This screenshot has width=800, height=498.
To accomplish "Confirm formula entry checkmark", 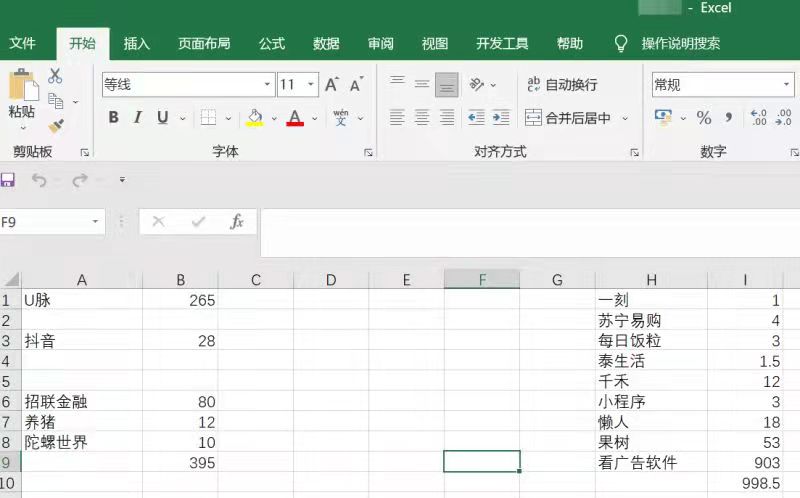I will click(198, 221).
